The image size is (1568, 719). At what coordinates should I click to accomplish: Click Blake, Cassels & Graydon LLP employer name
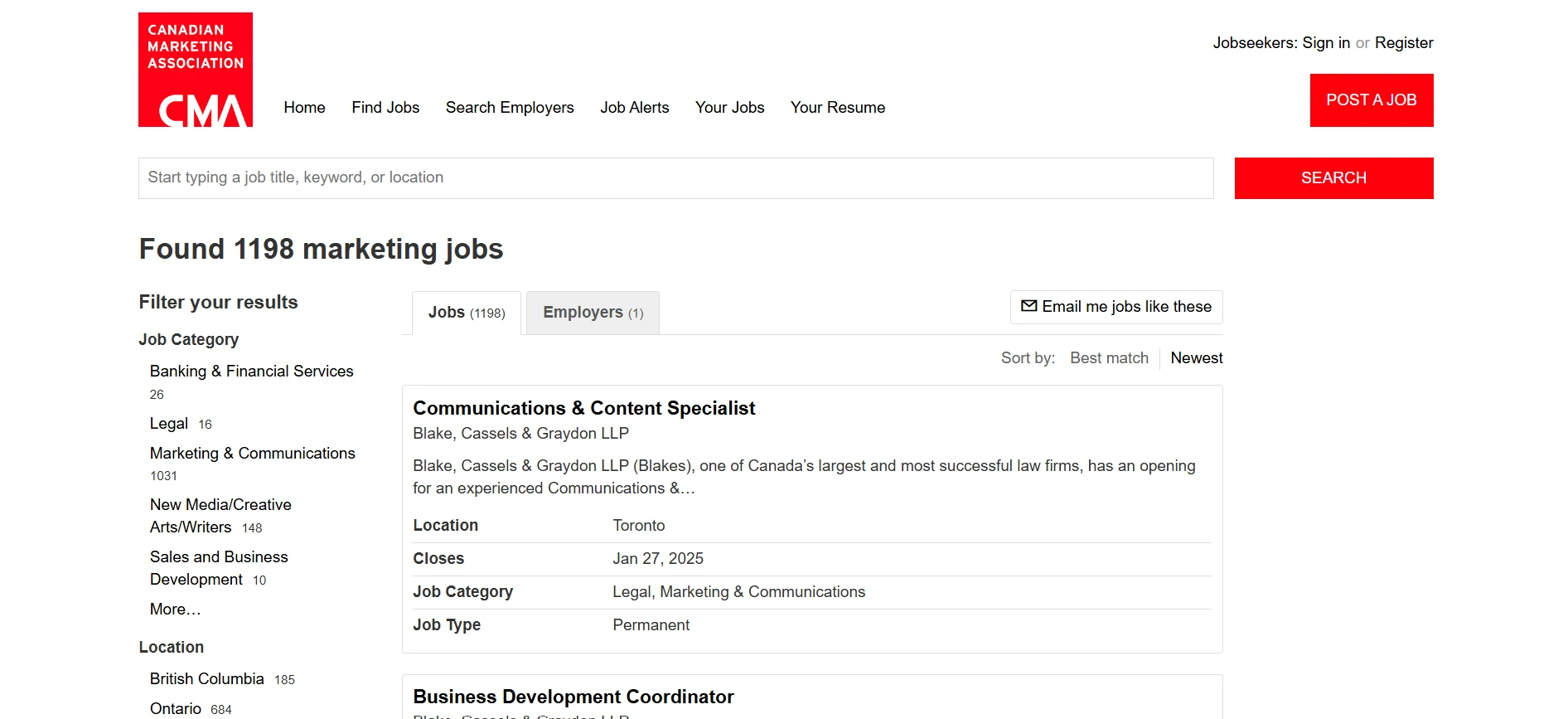coord(521,433)
